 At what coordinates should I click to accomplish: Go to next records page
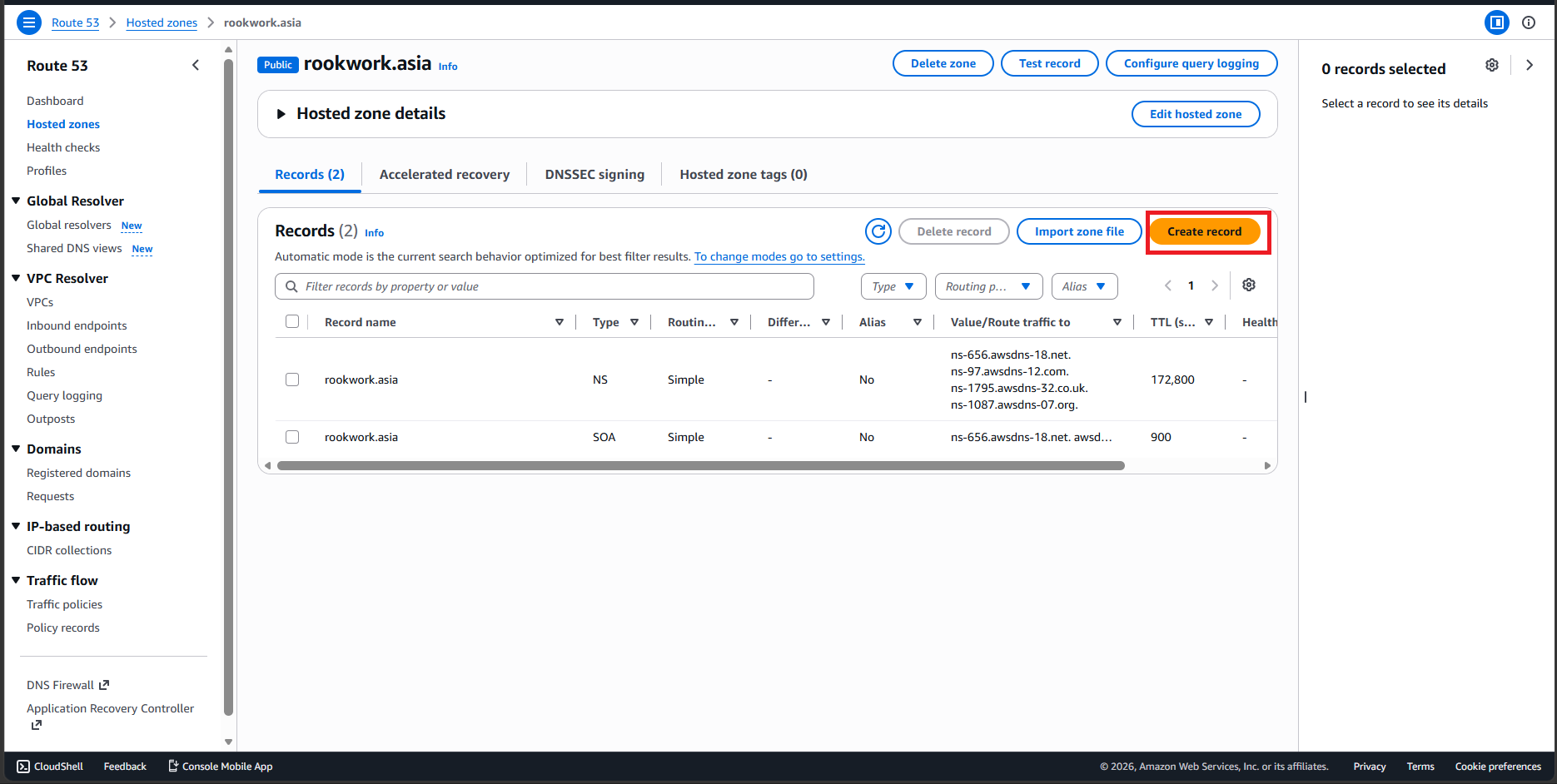pyautogui.click(x=1215, y=285)
